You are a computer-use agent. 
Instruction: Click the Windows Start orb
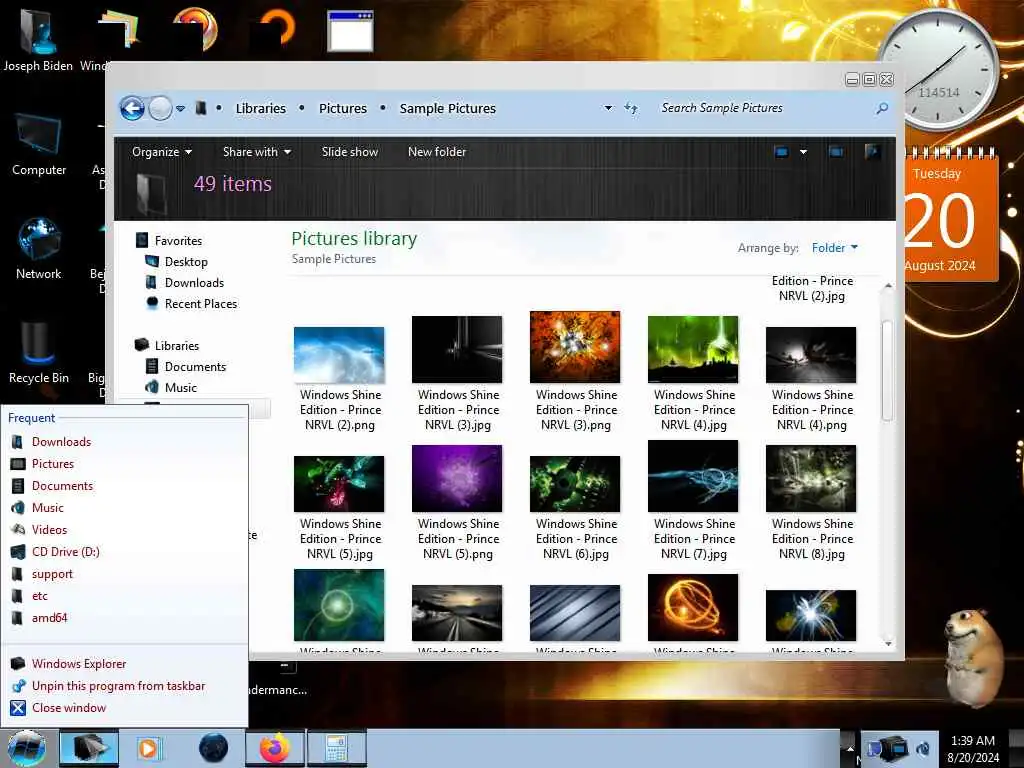click(27, 748)
